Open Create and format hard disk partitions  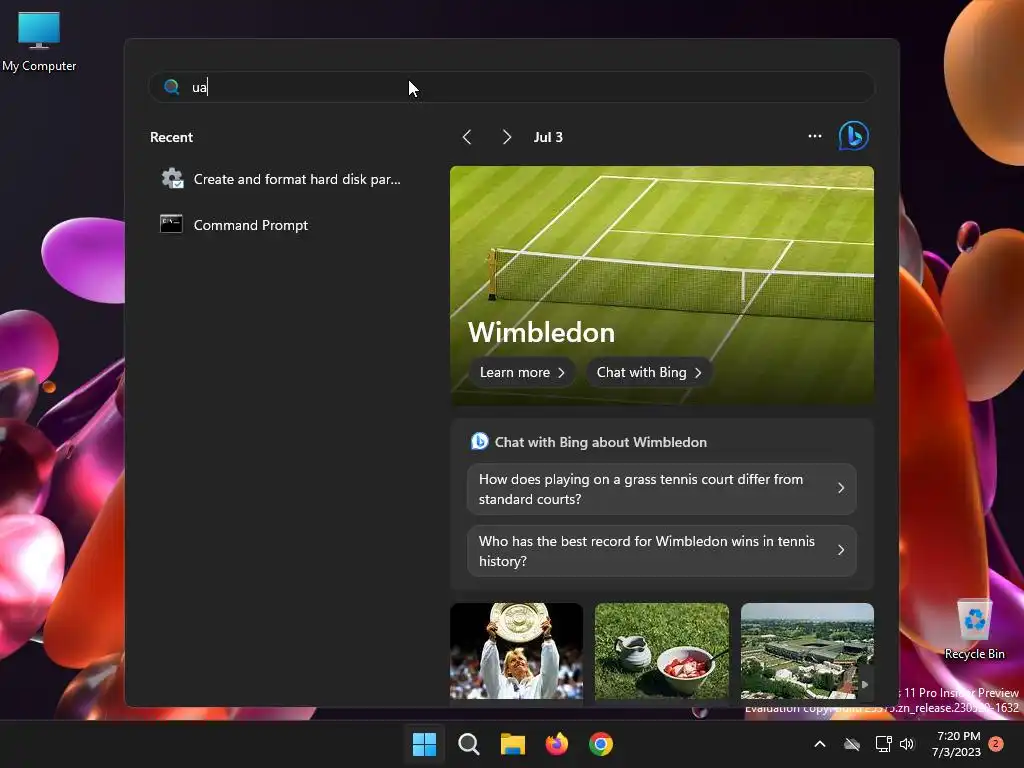[281, 179]
